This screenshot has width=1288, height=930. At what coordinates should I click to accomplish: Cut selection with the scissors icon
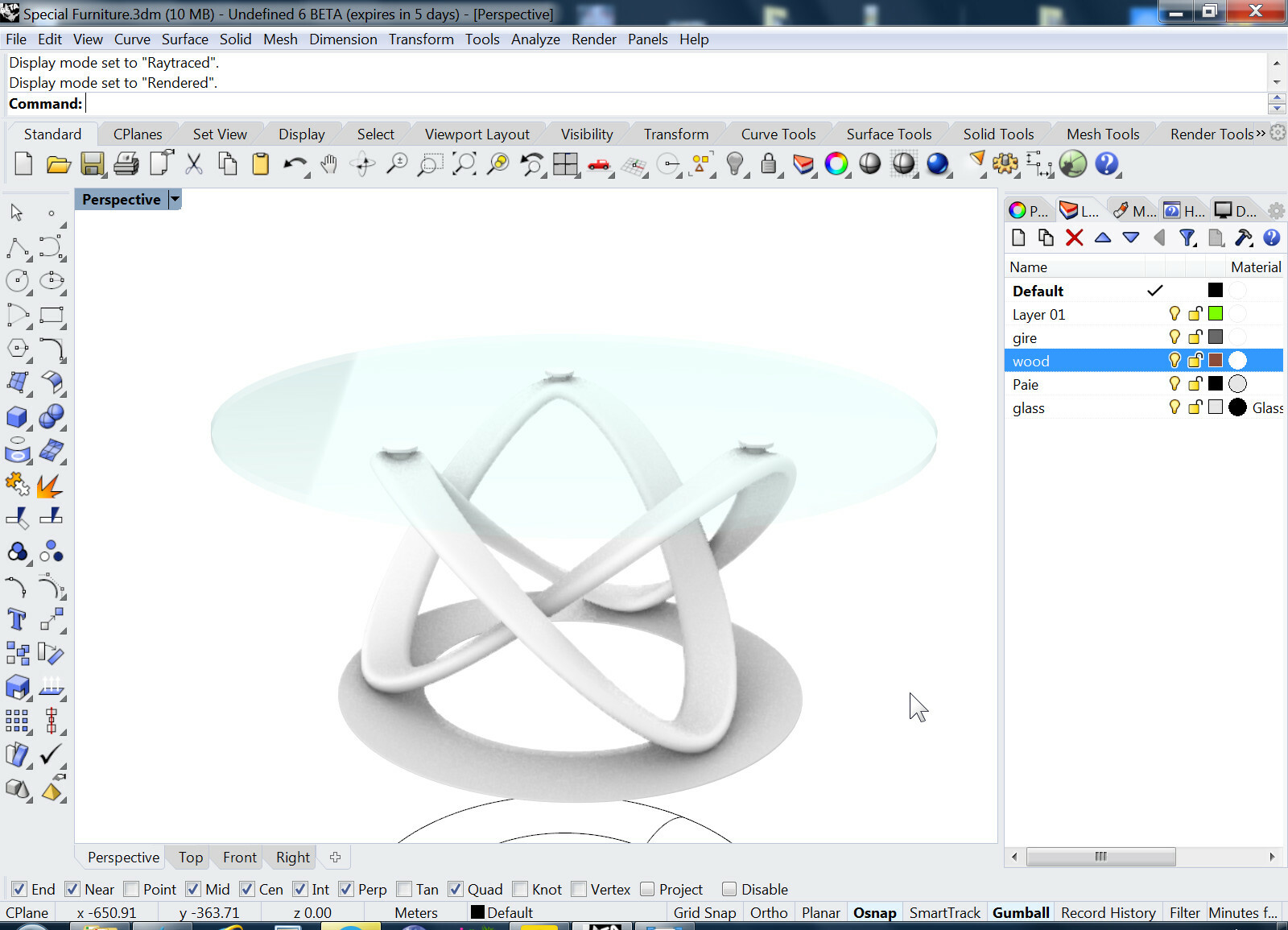(x=194, y=164)
